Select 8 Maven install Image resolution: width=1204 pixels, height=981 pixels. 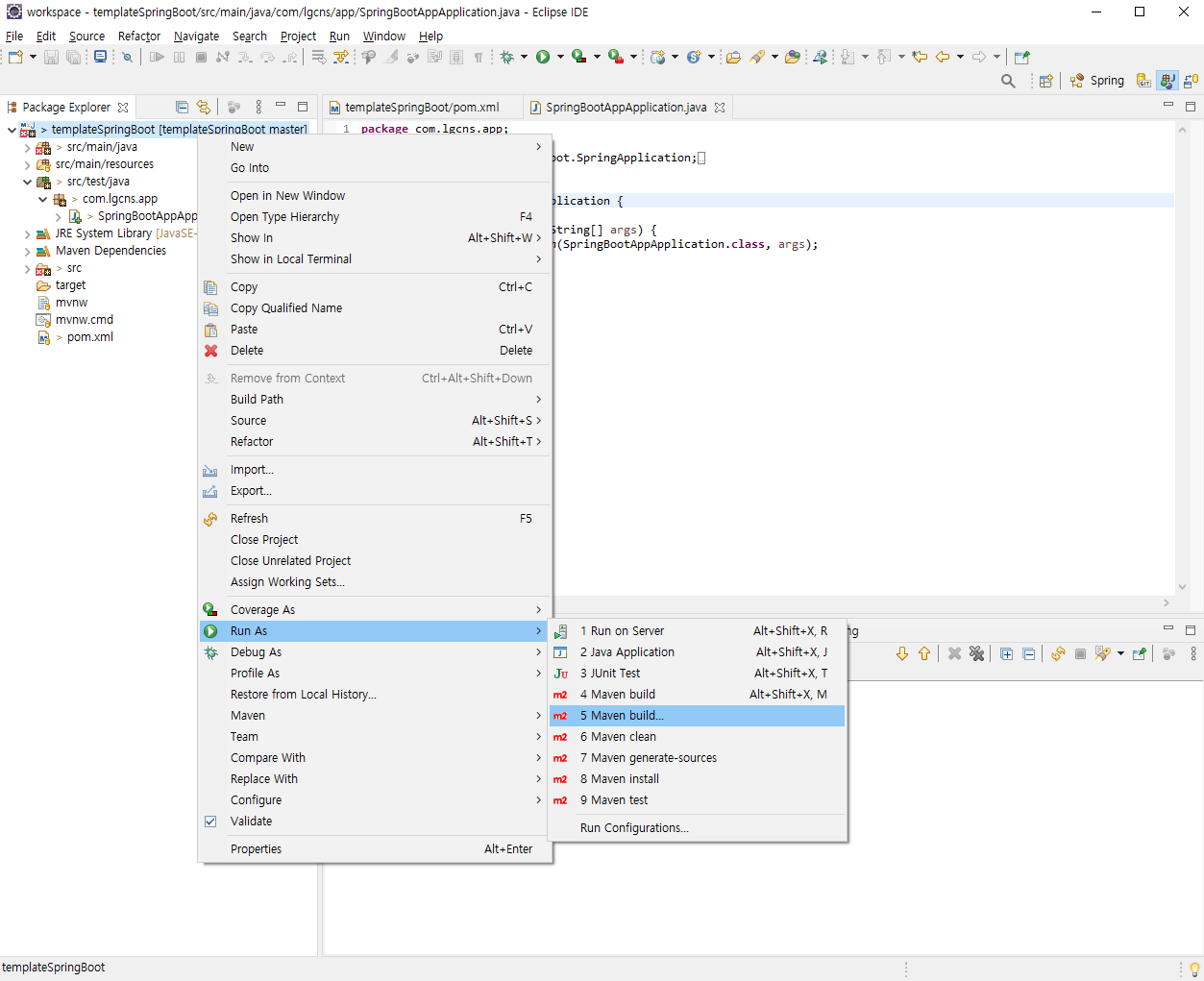[697, 779]
